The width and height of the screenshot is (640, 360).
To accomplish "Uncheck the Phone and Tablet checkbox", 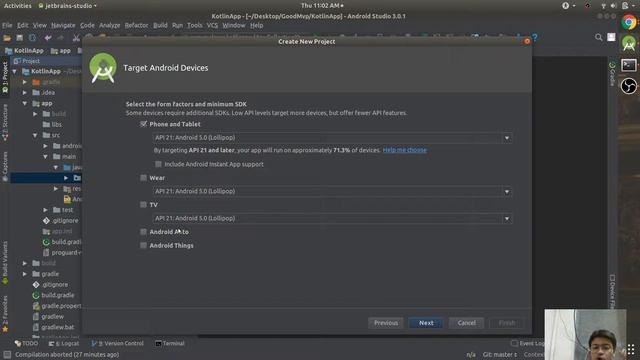I will click(143, 124).
